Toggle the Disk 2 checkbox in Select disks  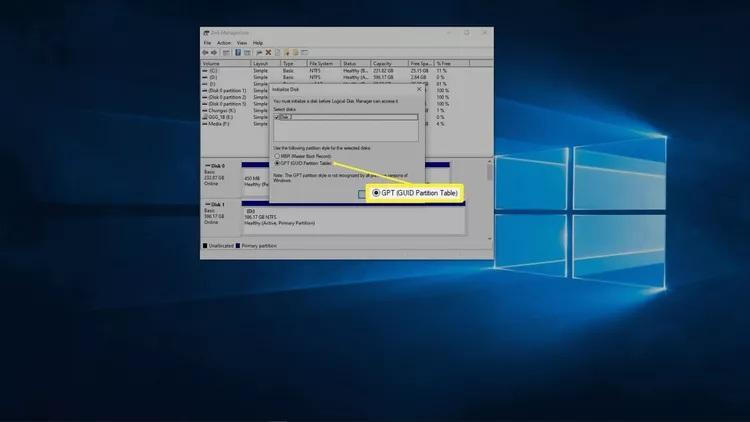pos(277,117)
